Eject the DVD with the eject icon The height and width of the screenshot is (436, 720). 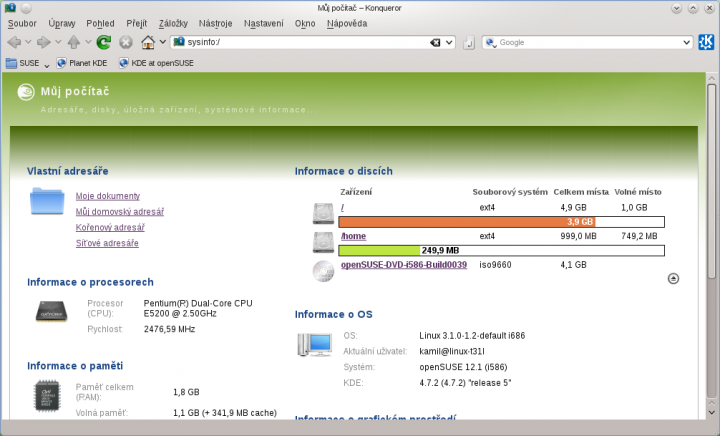click(673, 279)
